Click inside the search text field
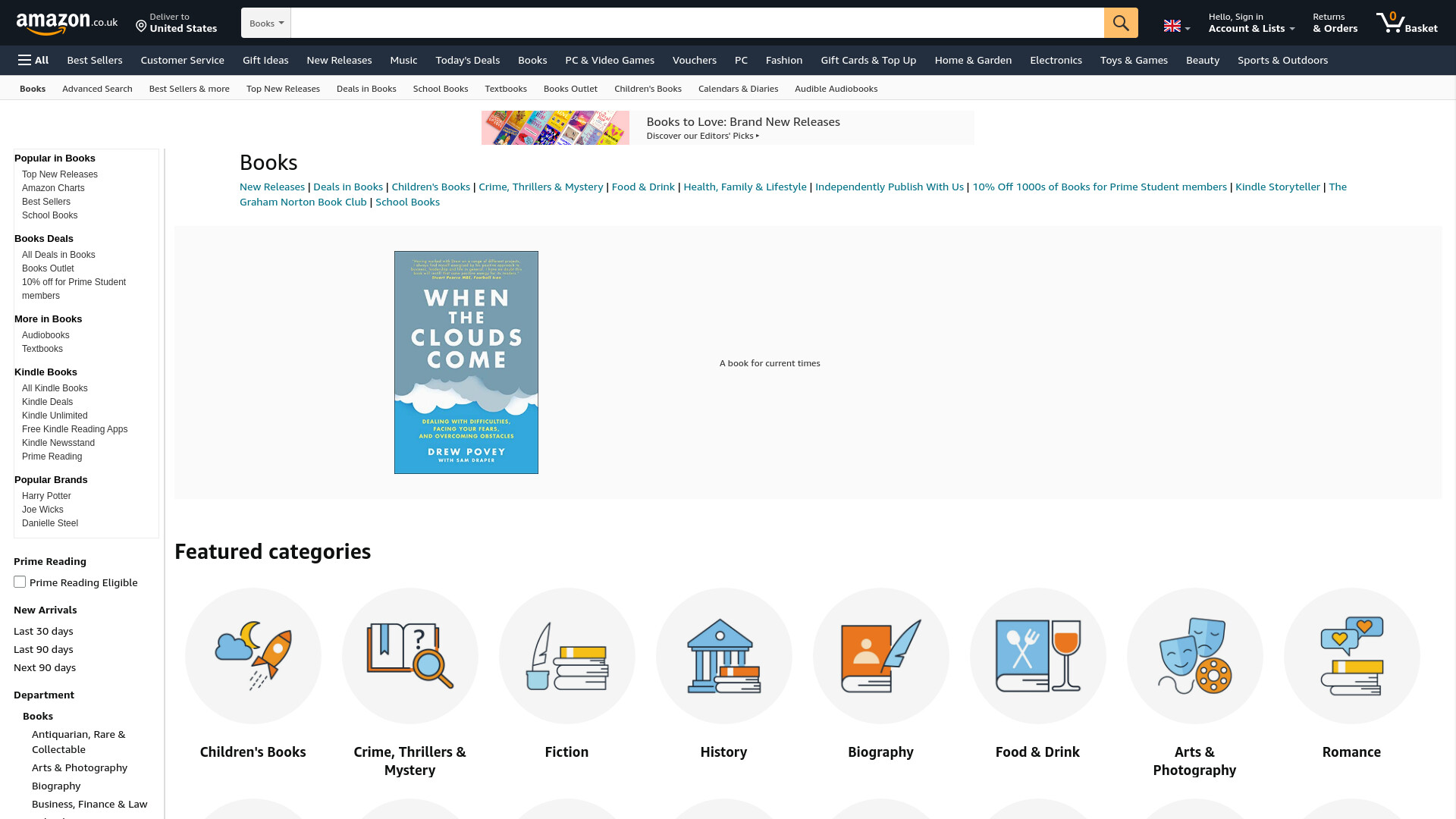 click(x=698, y=23)
